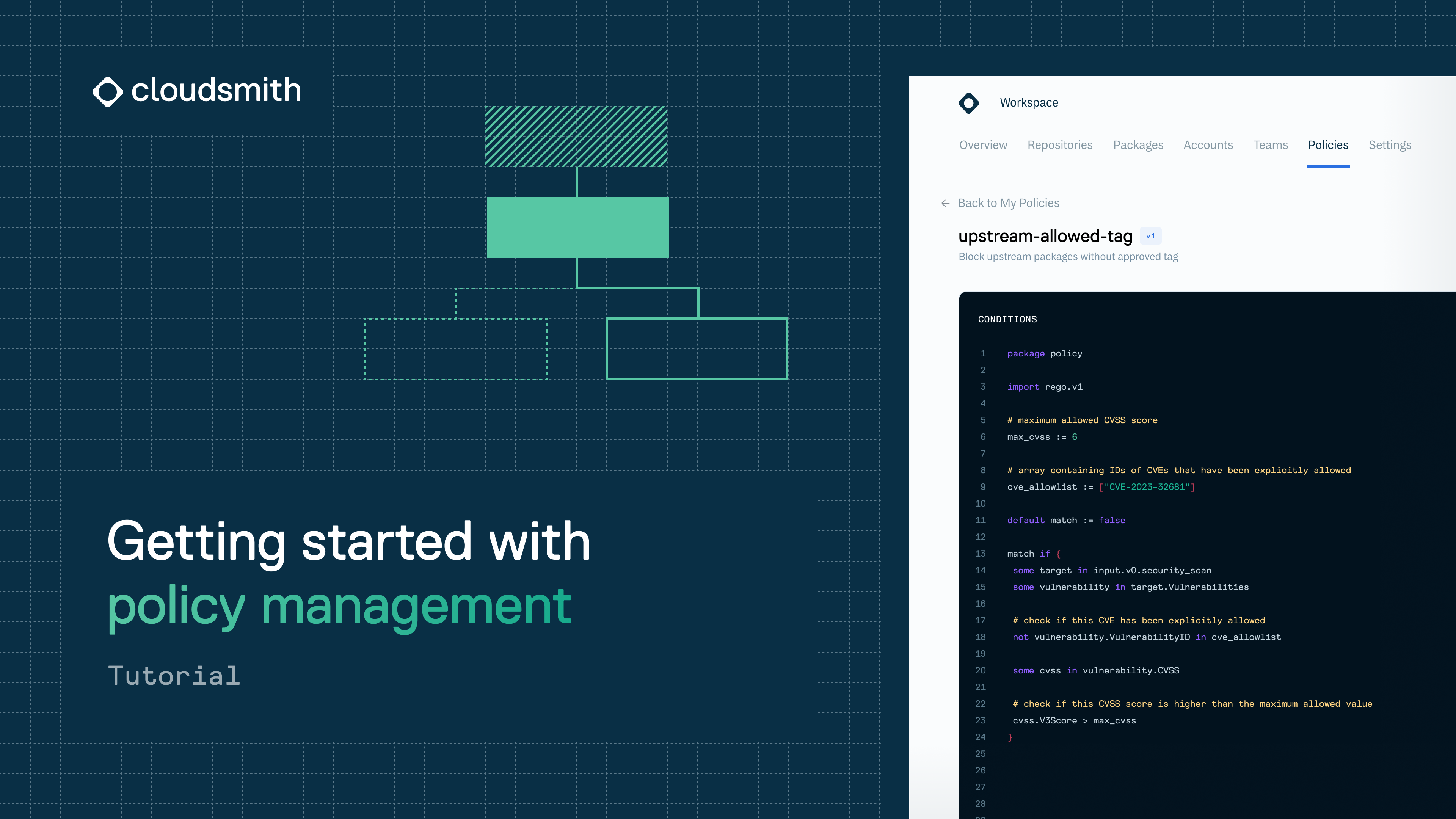Click the upstream-allowed-tag policy title
1456x819 pixels.
[x=1045, y=236]
